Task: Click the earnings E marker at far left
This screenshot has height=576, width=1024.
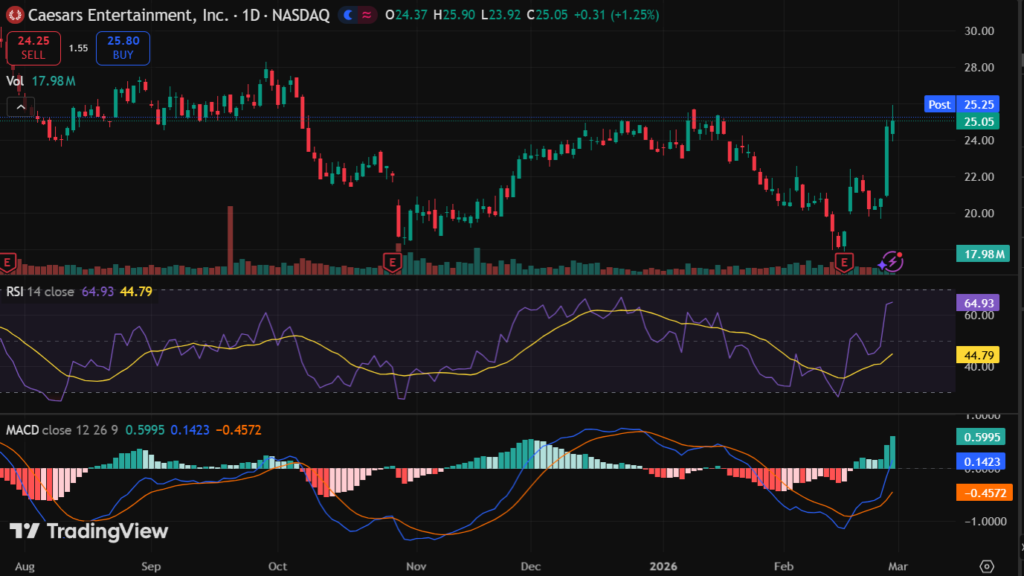Action: point(8,262)
